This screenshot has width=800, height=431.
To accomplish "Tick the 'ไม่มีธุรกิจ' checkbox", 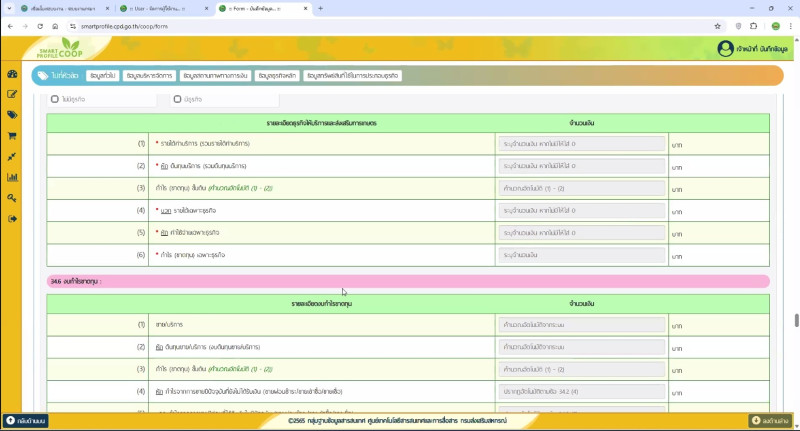I will (x=55, y=99).
